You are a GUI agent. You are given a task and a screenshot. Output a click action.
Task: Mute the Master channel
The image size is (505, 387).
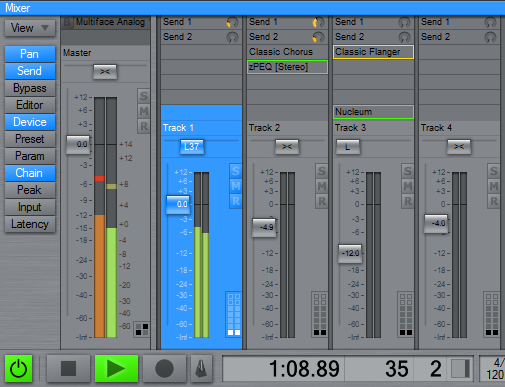tap(144, 111)
